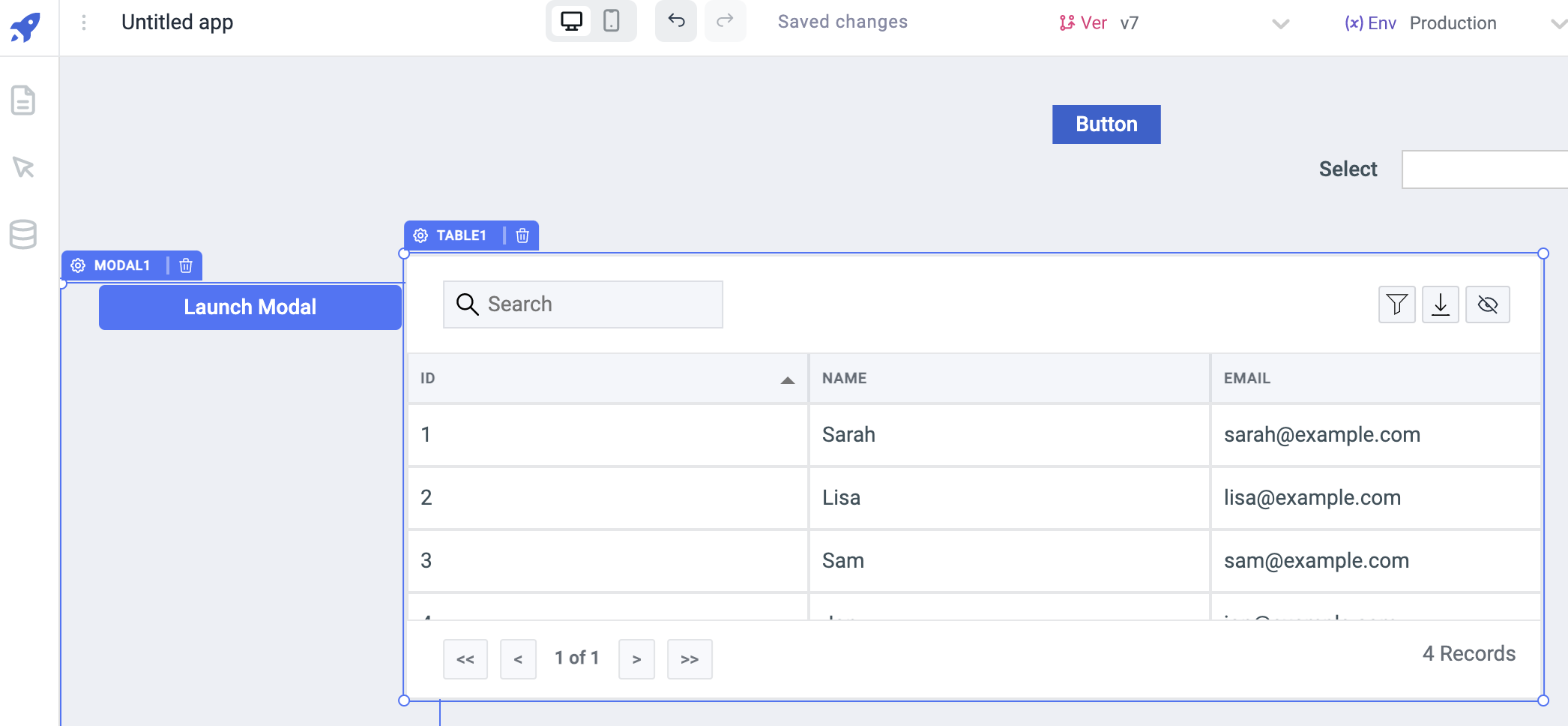Open the app options kebab menu
Image resolution: width=1568 pixels, height=726 pixels.
click(x=84, y=22)
